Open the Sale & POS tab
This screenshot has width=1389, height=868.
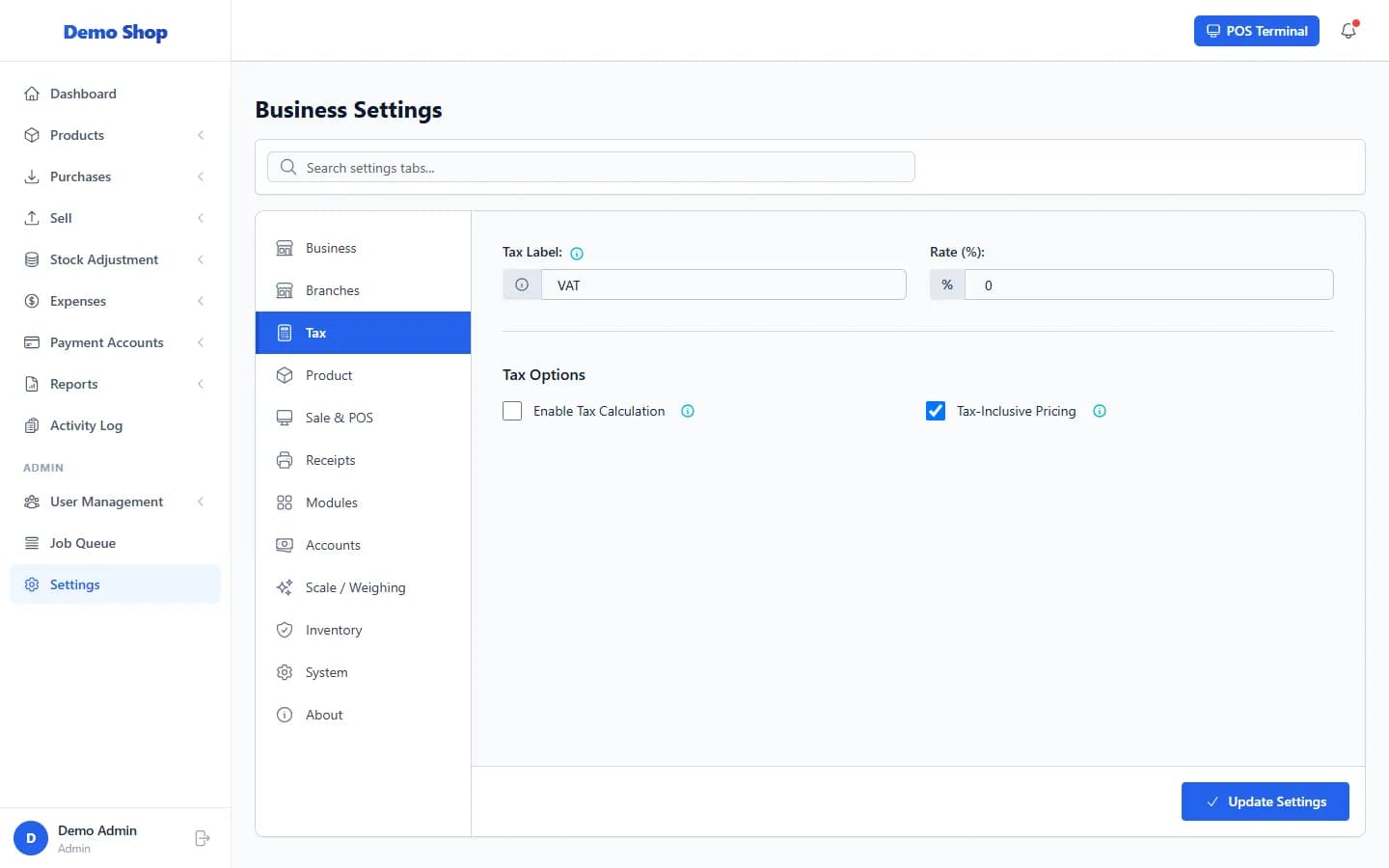[x=363, y=418]
